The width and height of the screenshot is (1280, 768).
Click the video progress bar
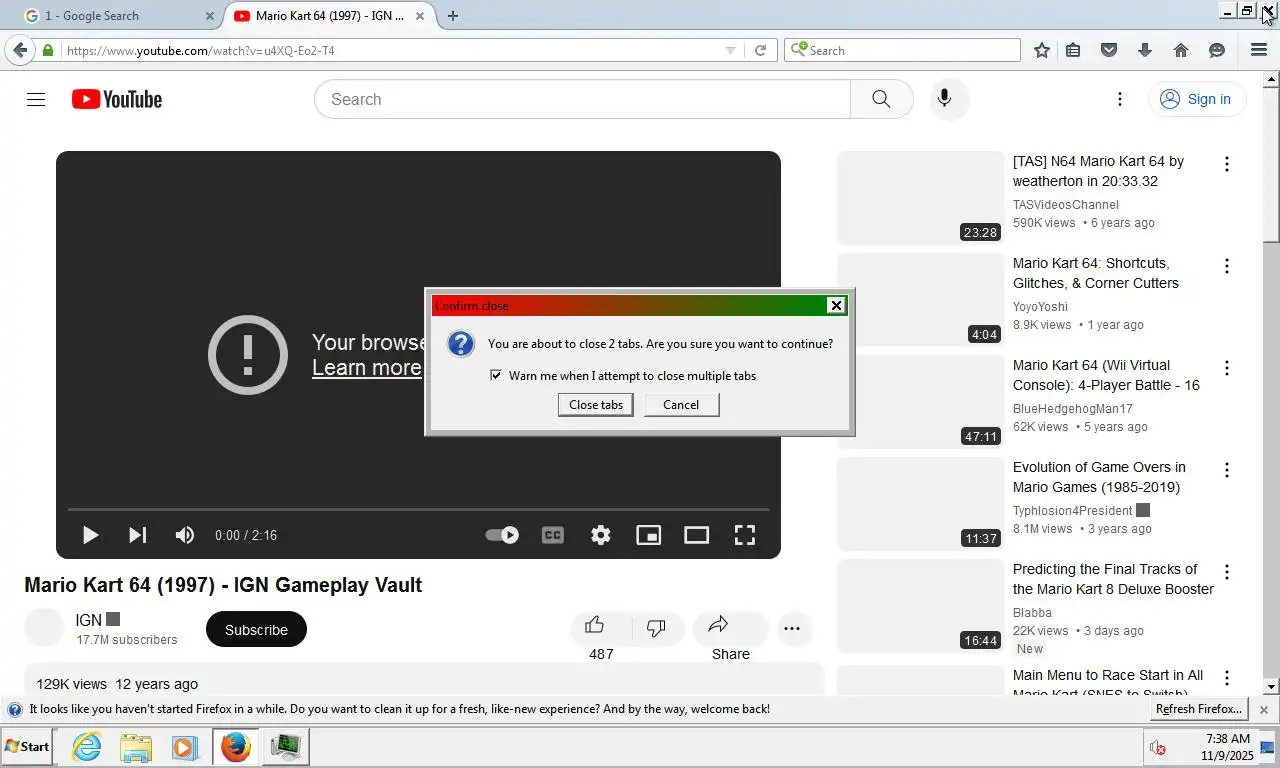coord(418,510)
